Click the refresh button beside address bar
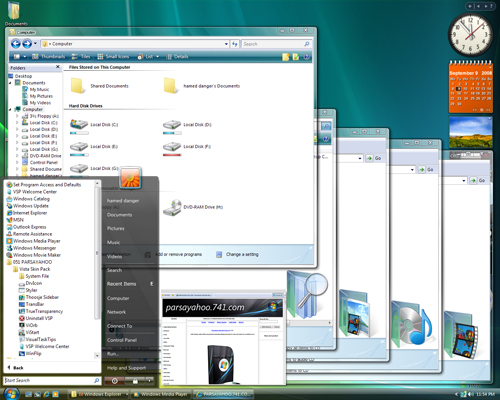The image size is (500, 400). tap(235, 44)
